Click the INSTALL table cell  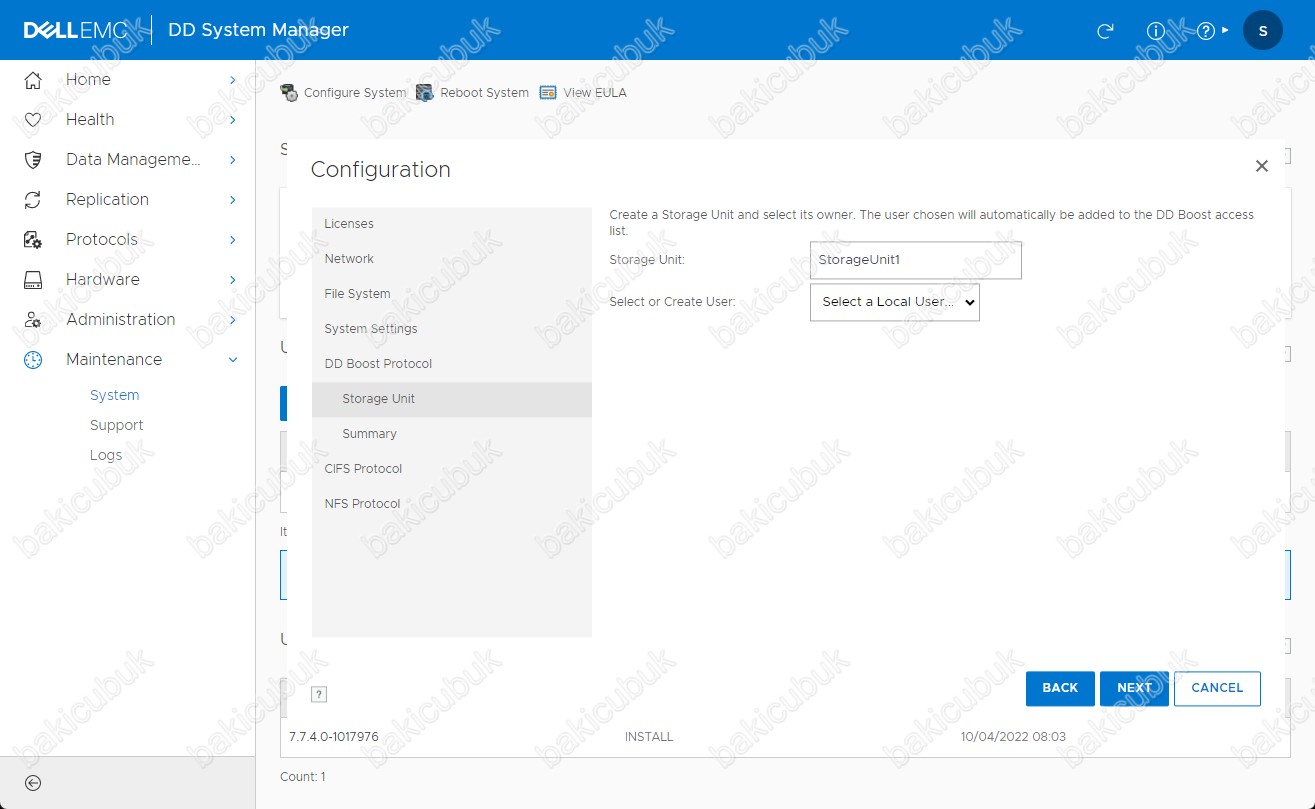pyautogui.click(x=649, y=737)
